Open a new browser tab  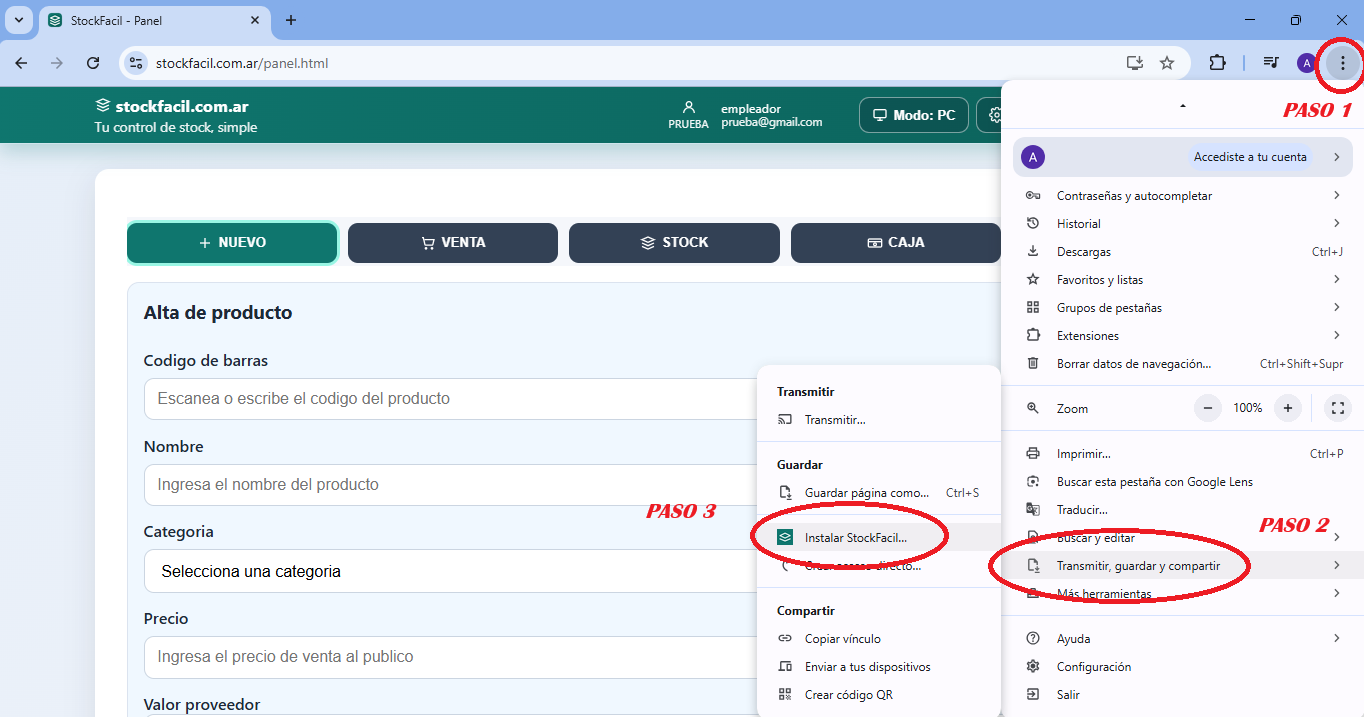point(291,20)
